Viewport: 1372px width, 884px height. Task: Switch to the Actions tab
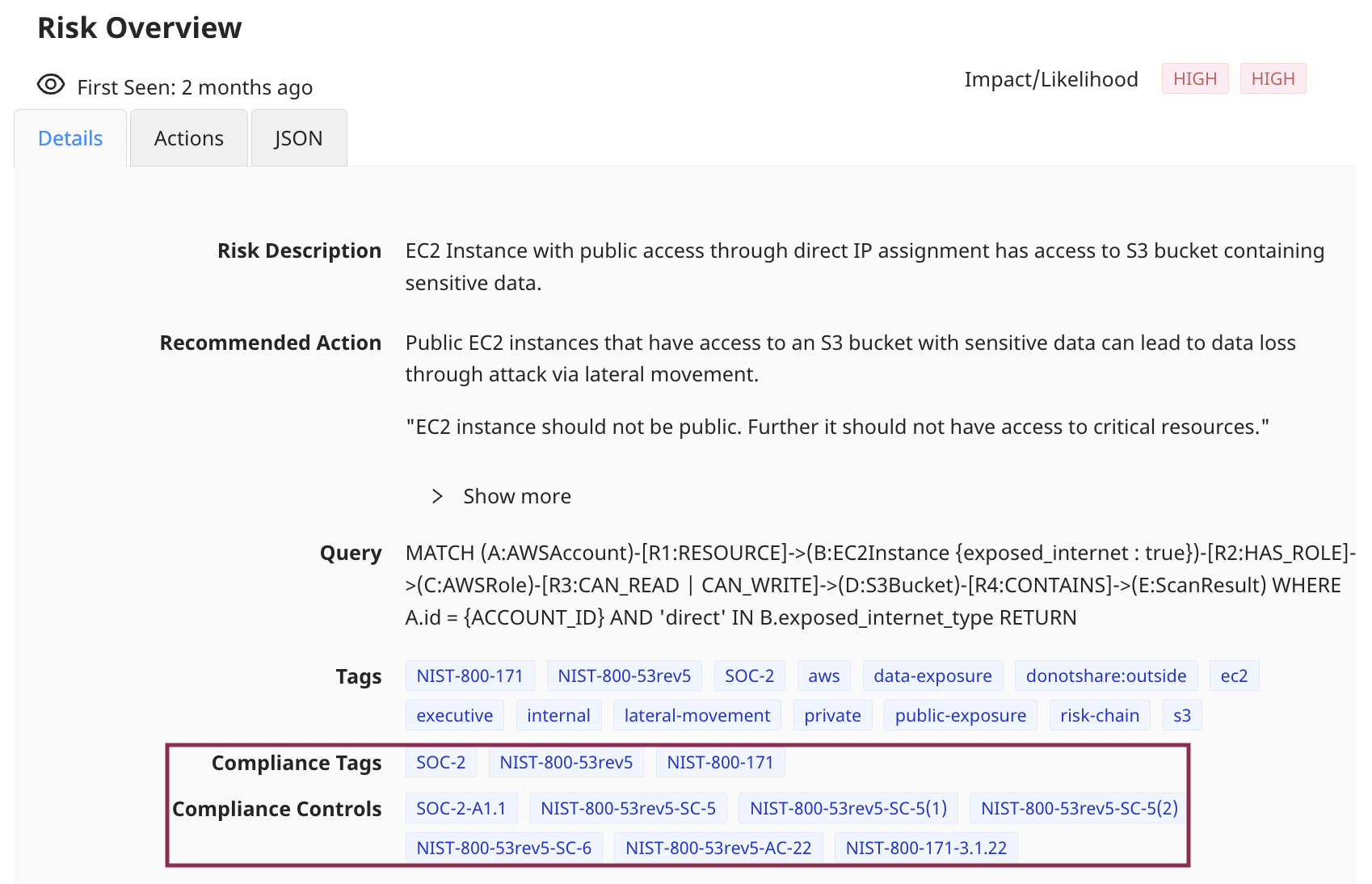(x=189, y=138)
